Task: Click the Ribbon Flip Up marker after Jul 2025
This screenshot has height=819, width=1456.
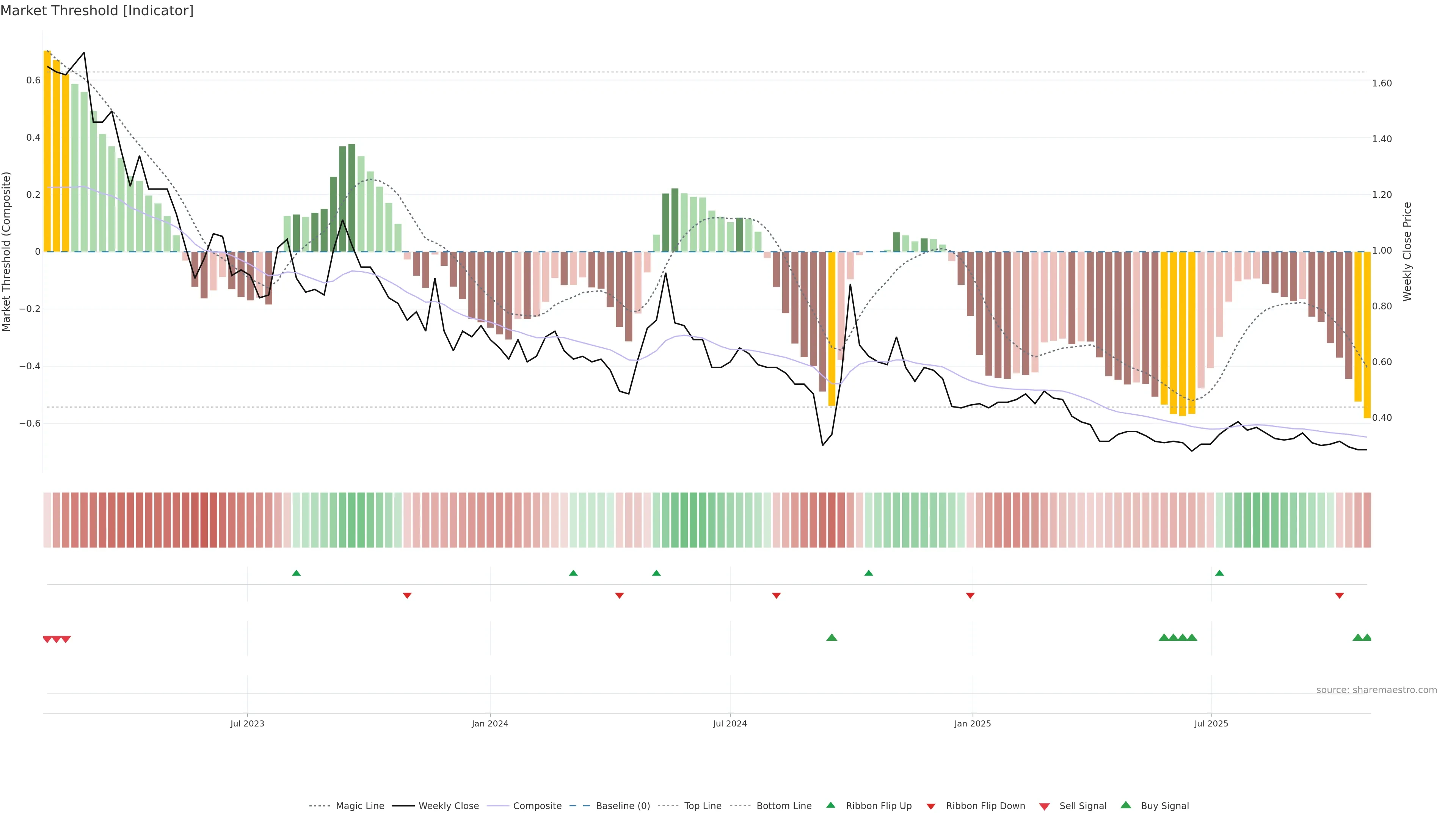Action: (x=1219, y=573)
